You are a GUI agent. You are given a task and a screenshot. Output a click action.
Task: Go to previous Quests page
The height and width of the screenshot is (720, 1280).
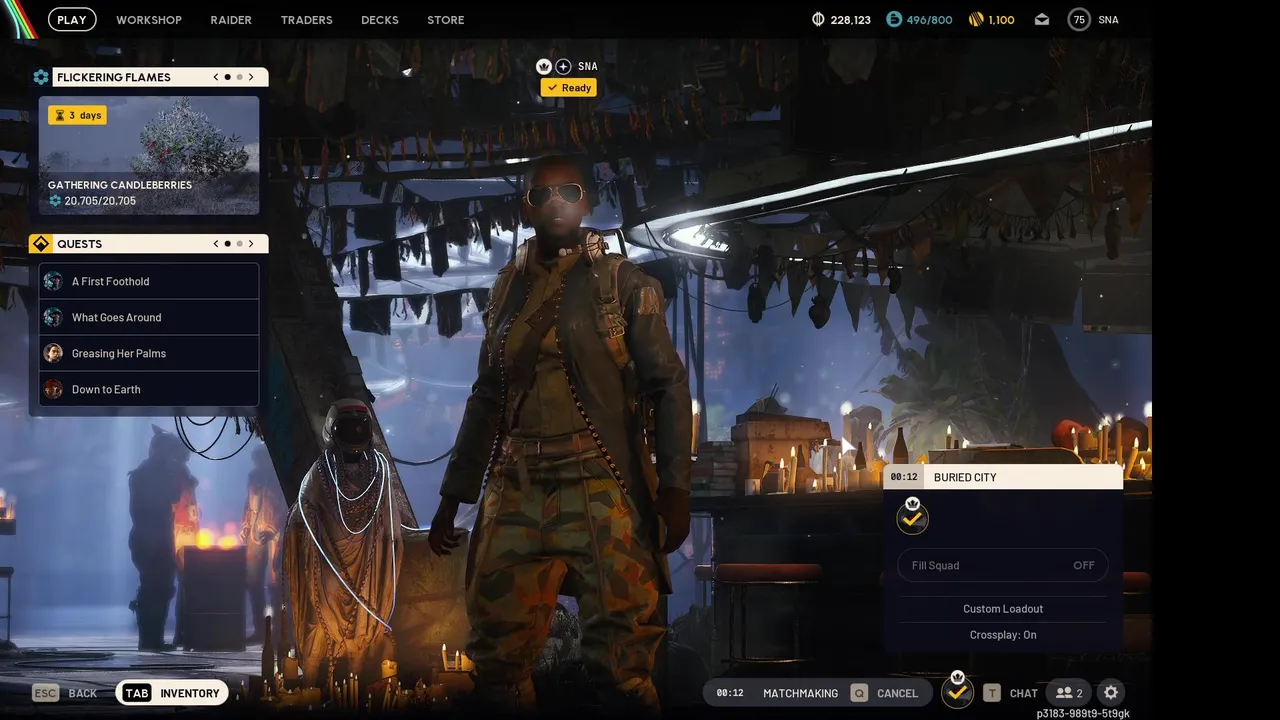click(x=216, y=244)
